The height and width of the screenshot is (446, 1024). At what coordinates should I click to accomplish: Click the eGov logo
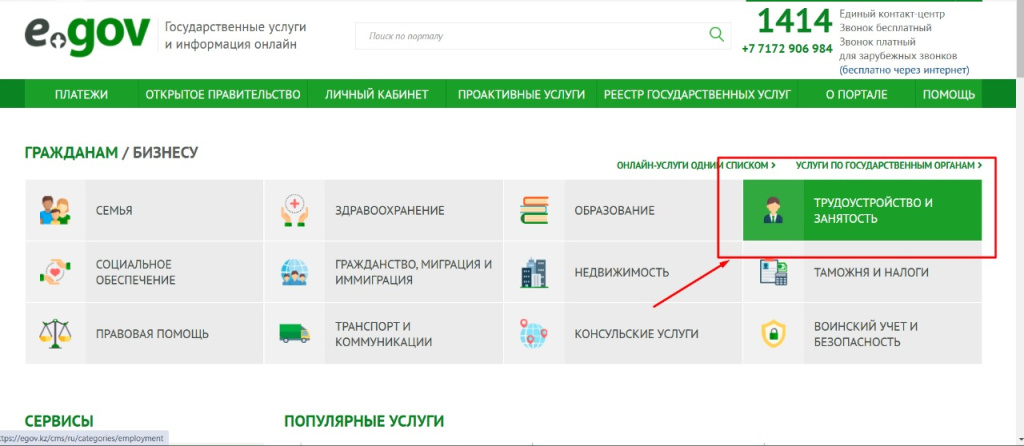pos(87,35)
